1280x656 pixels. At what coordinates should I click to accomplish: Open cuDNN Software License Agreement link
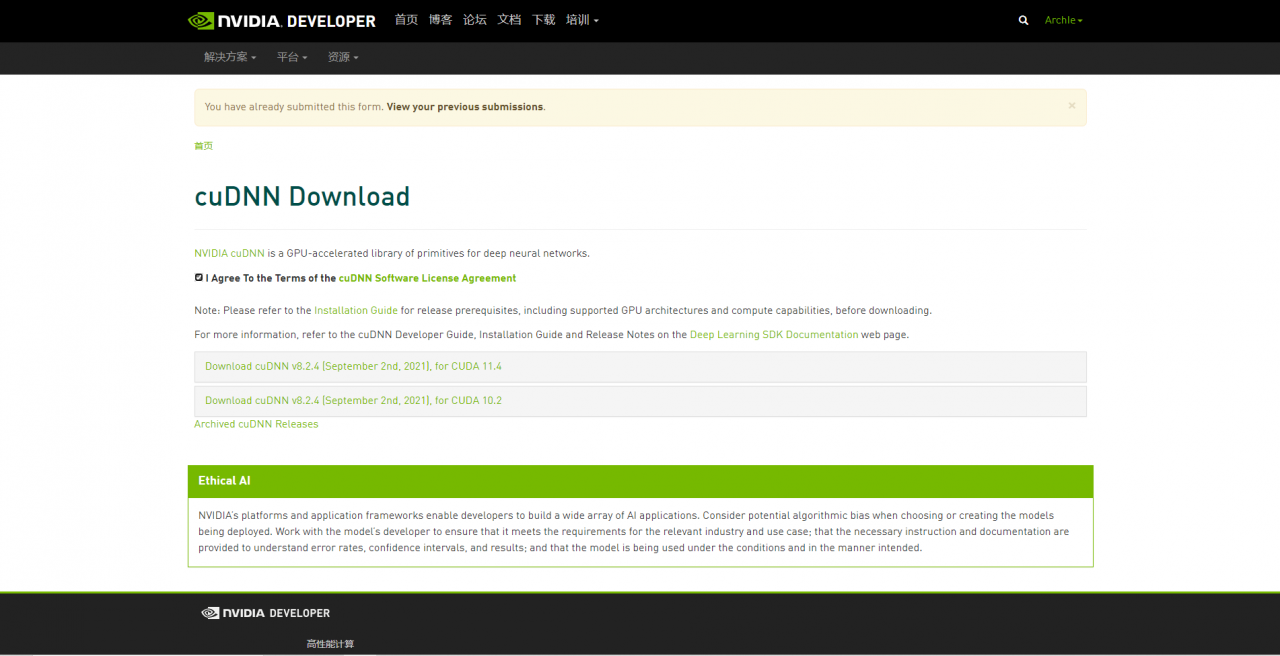tap(427, 279)
